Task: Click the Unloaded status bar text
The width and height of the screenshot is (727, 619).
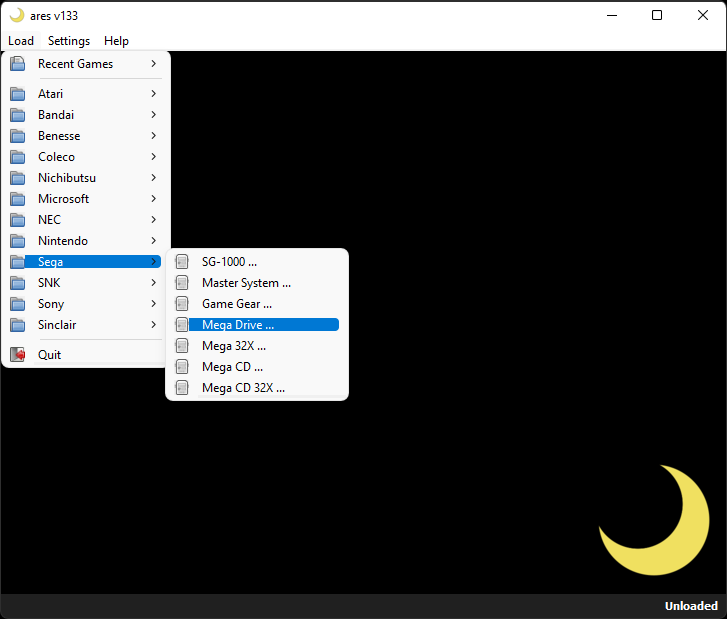Action: pos(691,606)
